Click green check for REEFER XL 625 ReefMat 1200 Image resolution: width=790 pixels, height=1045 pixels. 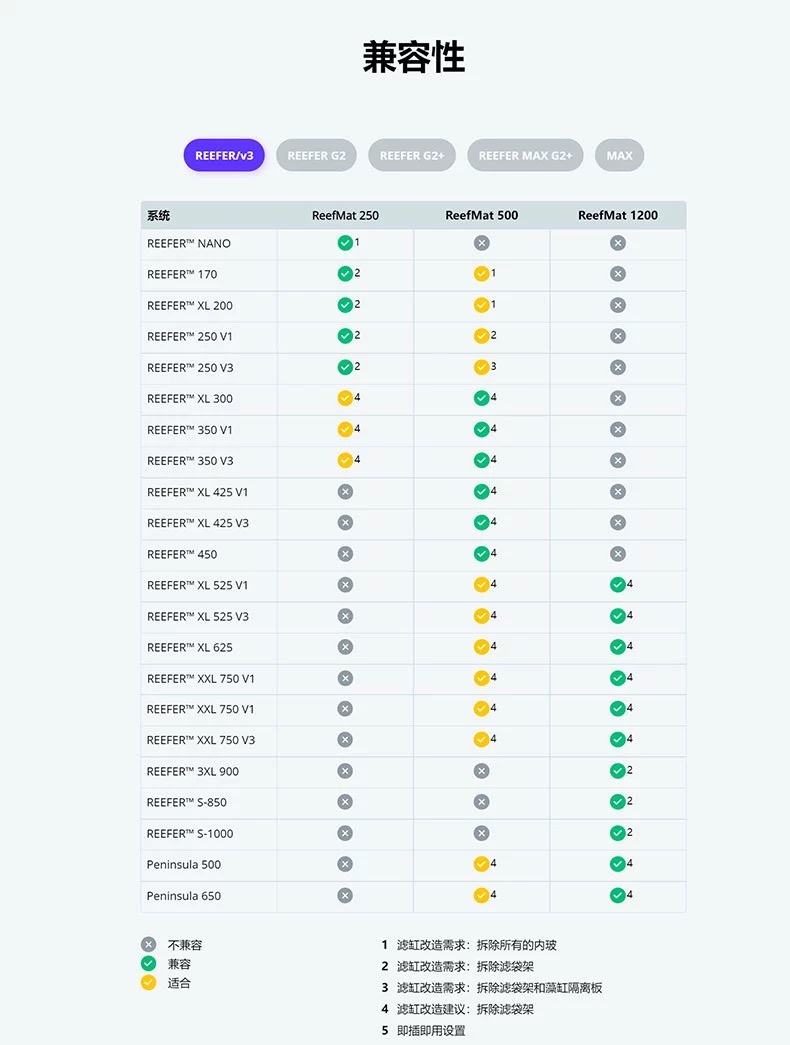coord(618,647)
